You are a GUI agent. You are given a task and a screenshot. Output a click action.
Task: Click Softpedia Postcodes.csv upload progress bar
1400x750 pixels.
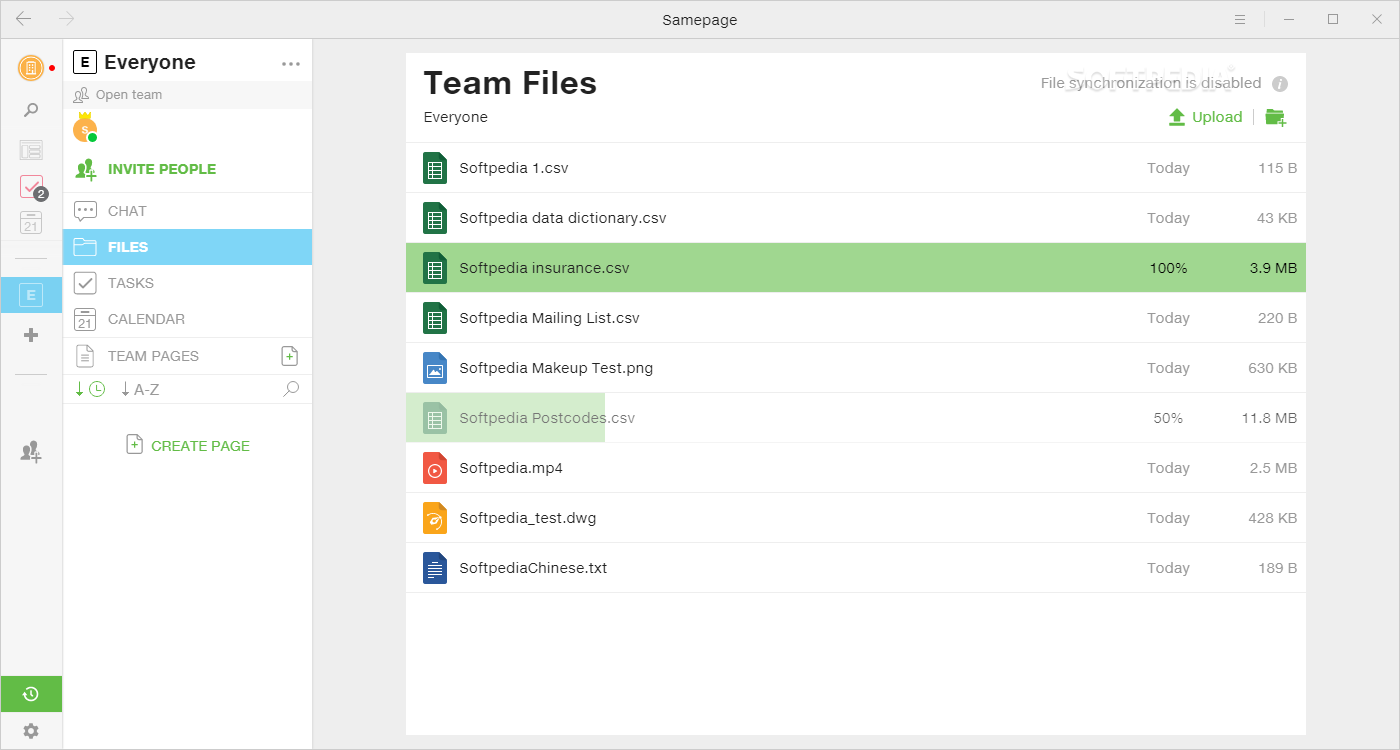click(x=506, y=418)
